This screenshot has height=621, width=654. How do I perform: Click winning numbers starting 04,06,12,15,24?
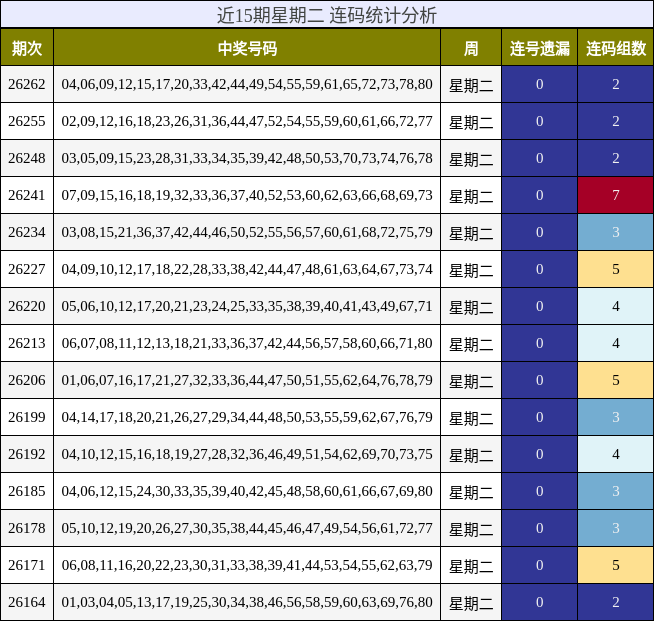(x=247, y=491)
